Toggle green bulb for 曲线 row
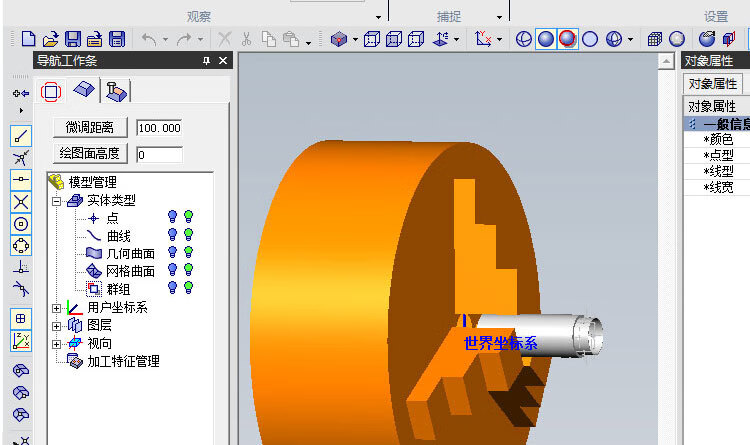Image resolution: width=750 pixels, height=445 pixels. (x=188, y=234)
